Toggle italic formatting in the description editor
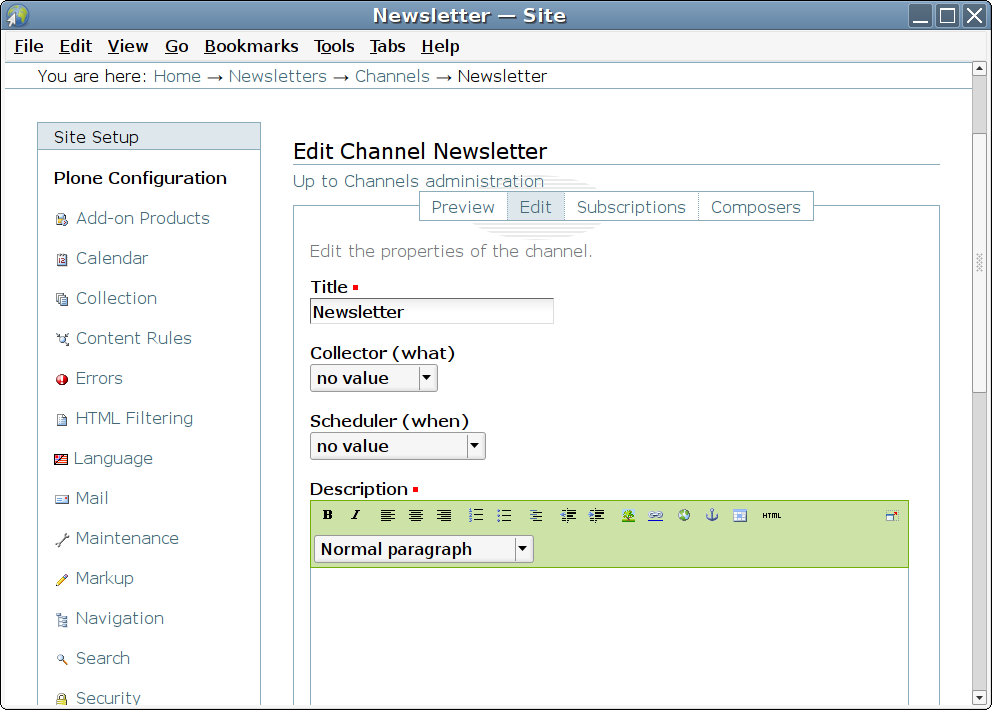 tap(355, 515)
